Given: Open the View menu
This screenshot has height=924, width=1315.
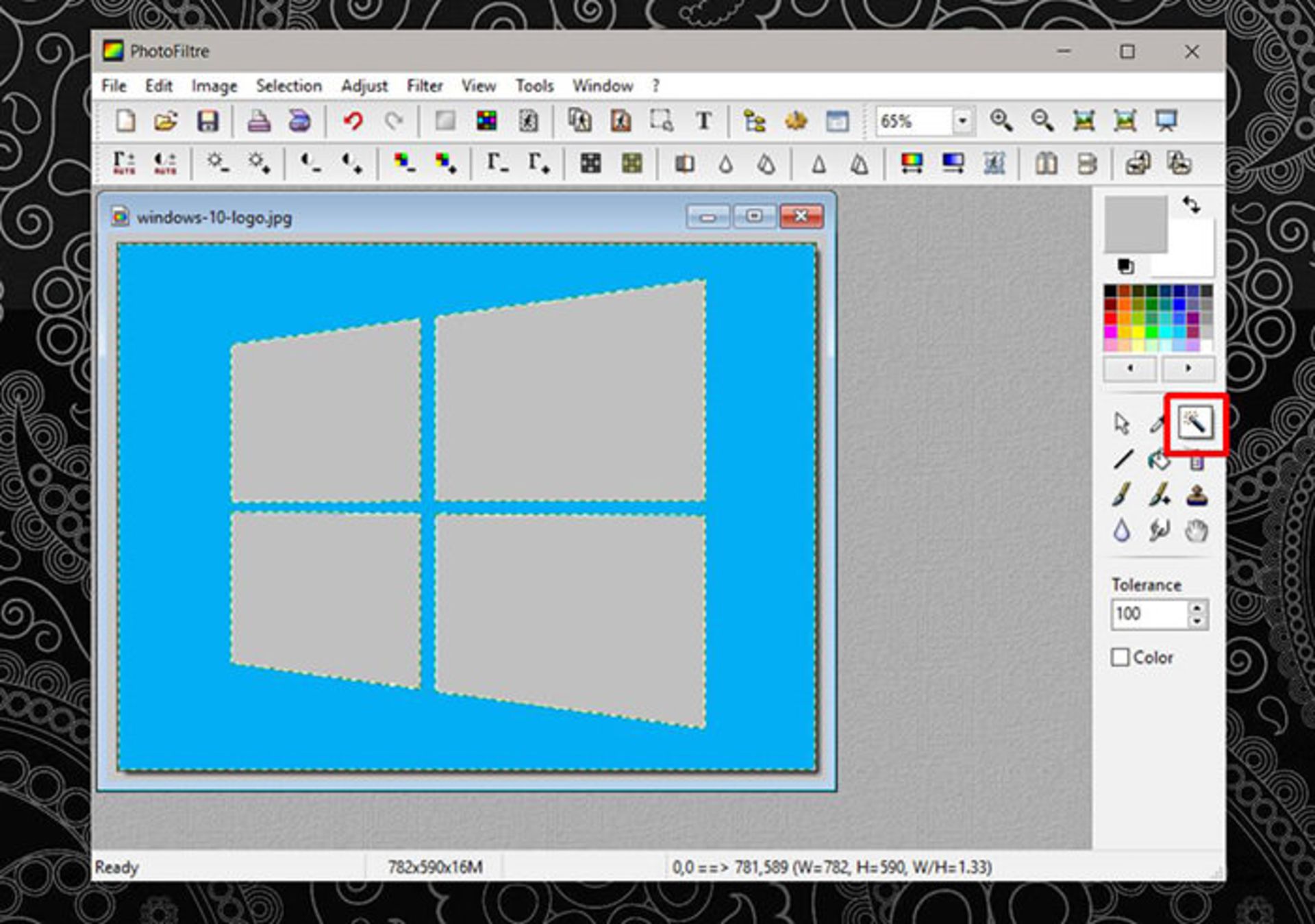Looking at the screenshot, I should coord(478,86).
